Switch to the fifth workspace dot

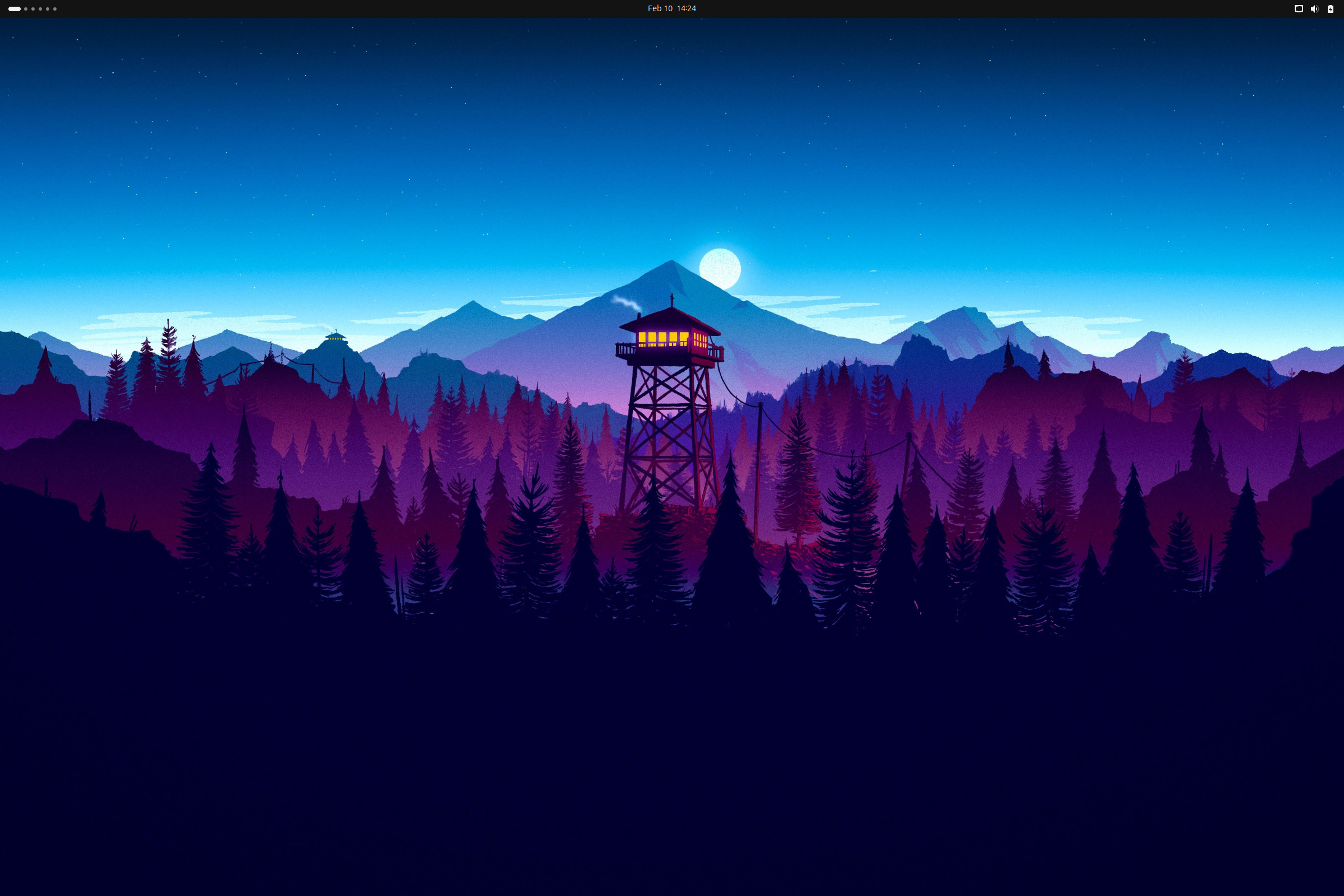(48, 8)
